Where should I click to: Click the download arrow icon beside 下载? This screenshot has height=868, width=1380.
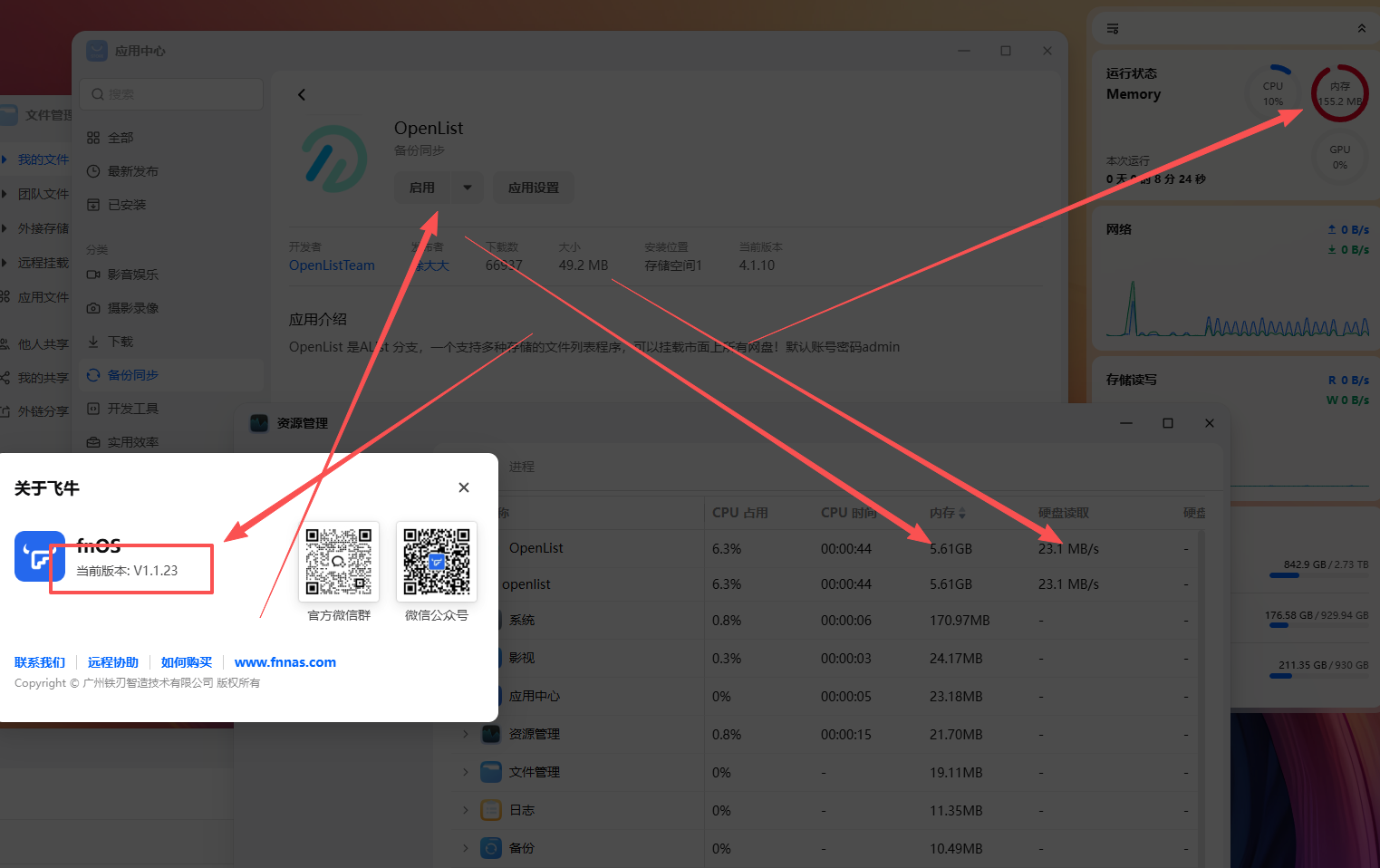click(93, 342)
